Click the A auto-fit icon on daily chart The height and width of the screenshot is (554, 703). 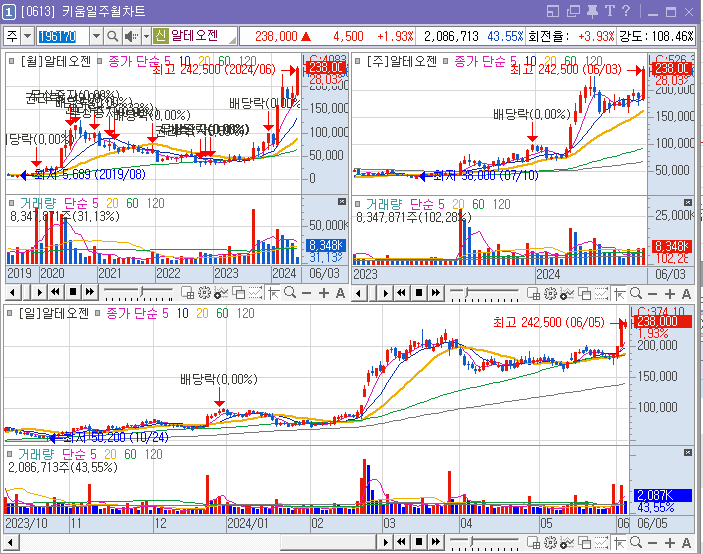(686, 543)
